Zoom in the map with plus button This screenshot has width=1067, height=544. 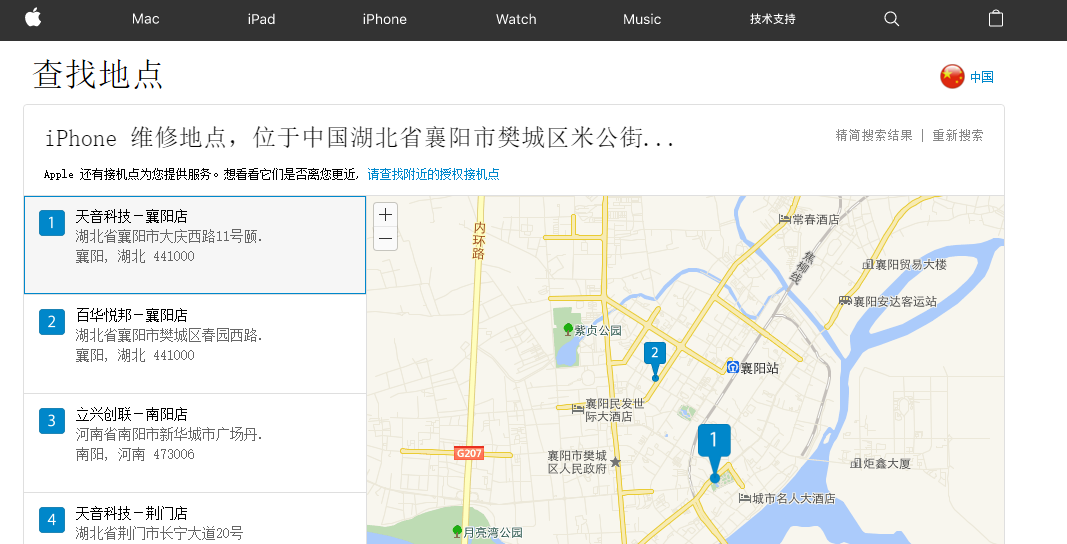tap(385, 214)
